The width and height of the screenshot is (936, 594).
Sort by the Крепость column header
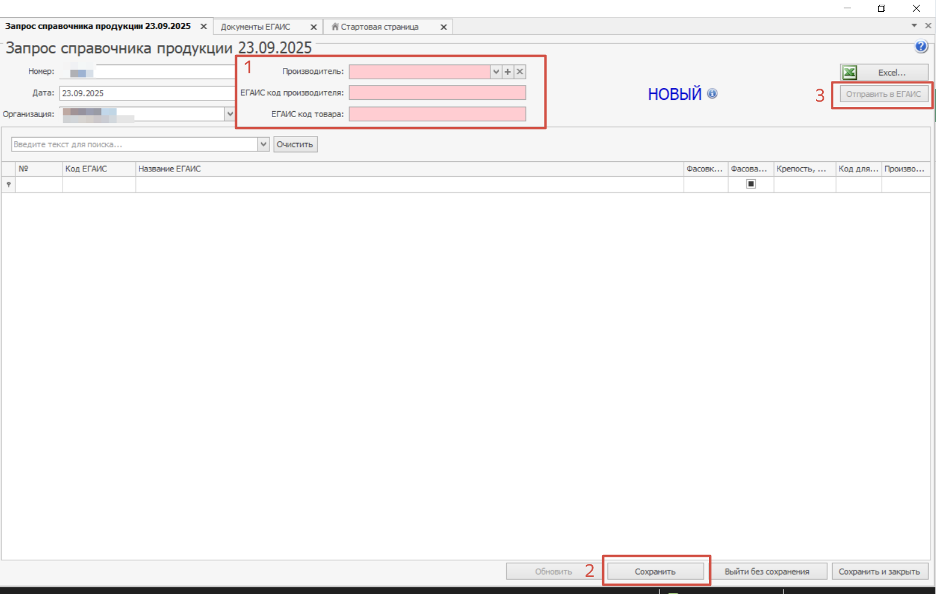(805, 169)
